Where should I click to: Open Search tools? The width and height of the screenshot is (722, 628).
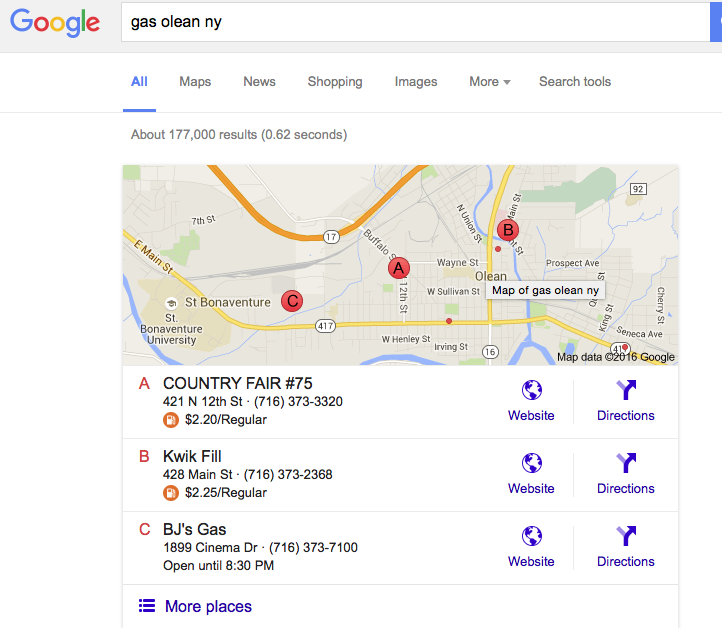click(x=575, y=81)
